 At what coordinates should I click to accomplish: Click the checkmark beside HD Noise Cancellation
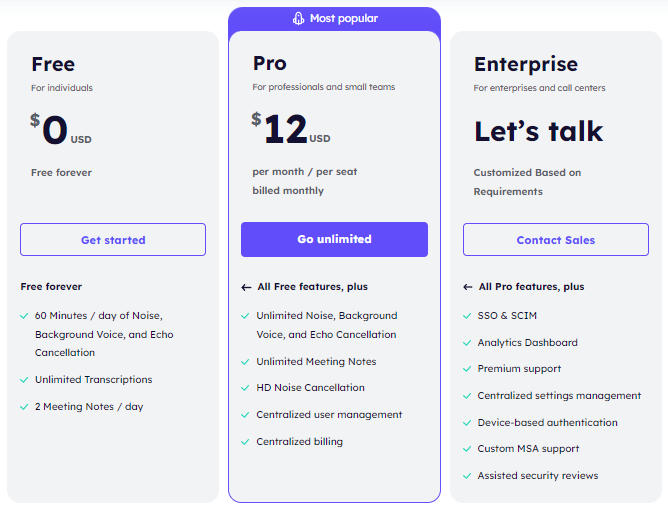(x=245, y=388)
